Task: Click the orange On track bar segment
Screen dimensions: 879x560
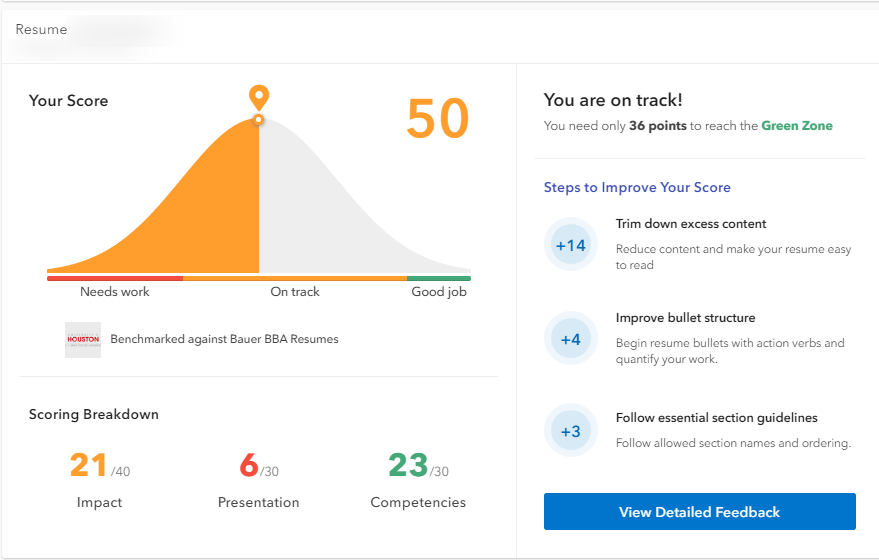Action: point(295,278)
